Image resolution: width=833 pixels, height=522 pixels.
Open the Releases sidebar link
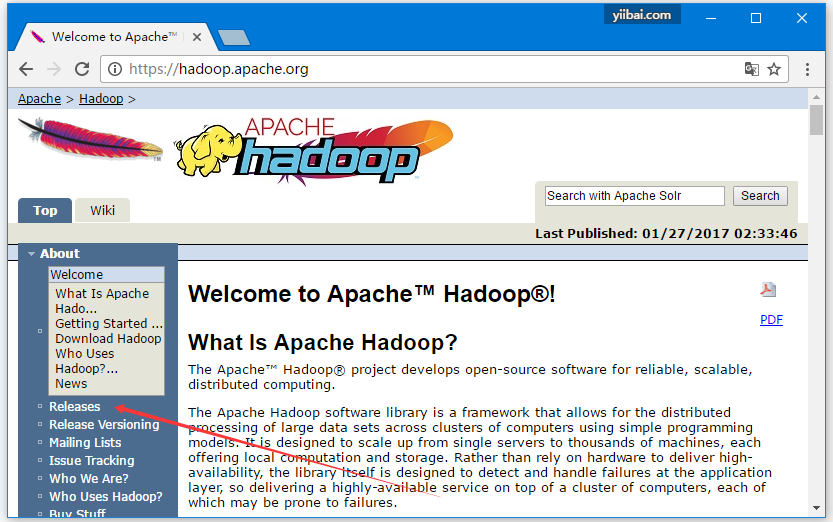click(75, 407)
